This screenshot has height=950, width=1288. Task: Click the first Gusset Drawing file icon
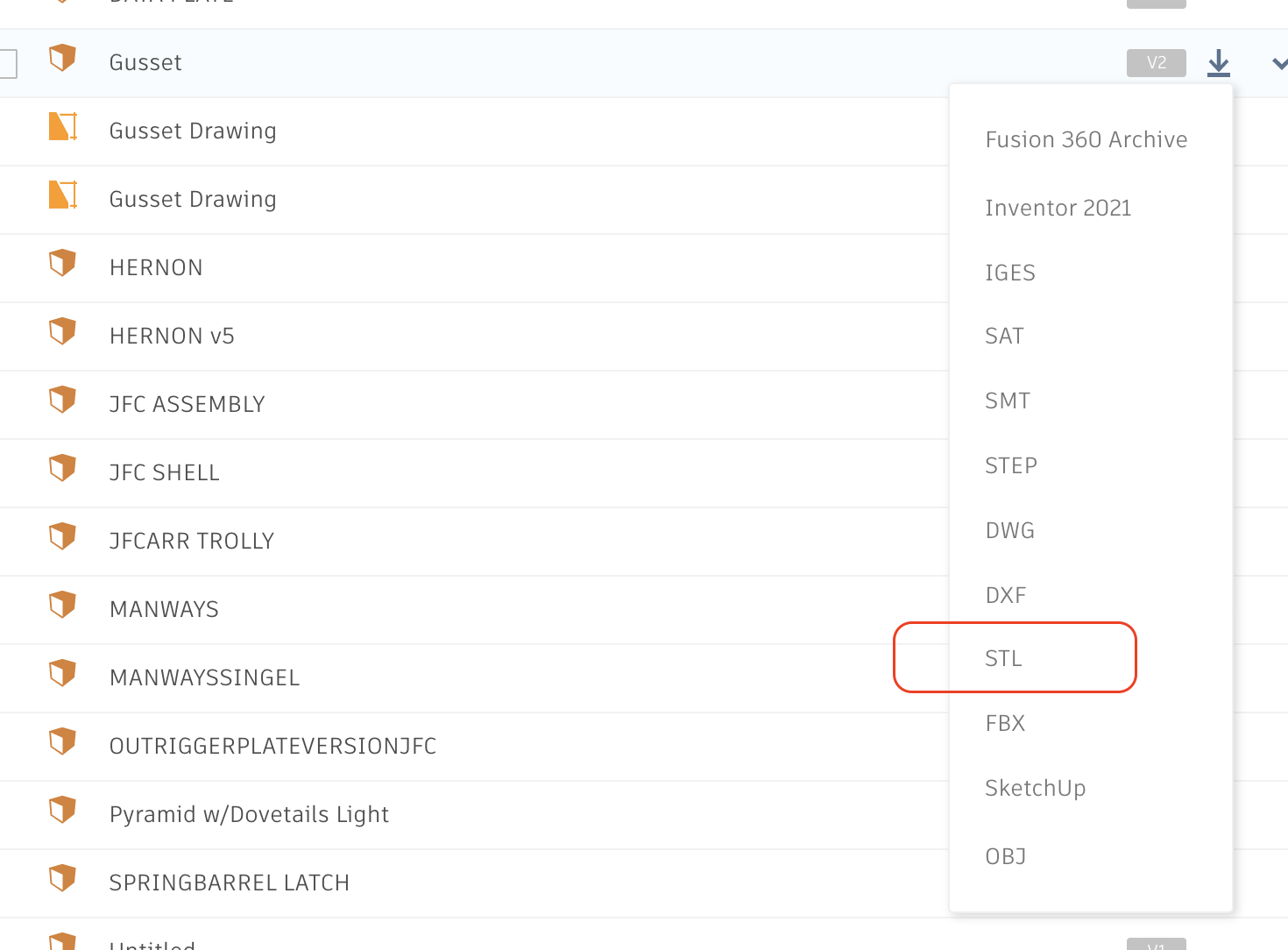(62, 127)
